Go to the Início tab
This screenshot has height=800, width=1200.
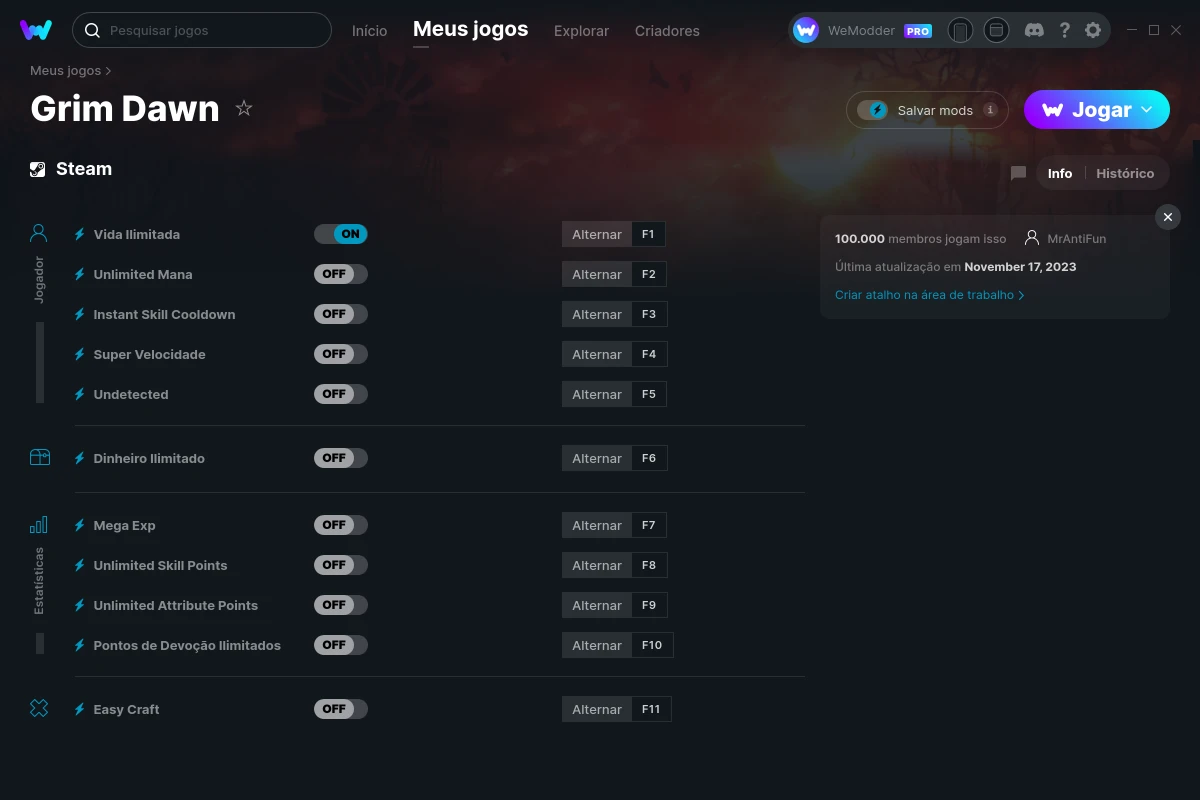369,31
